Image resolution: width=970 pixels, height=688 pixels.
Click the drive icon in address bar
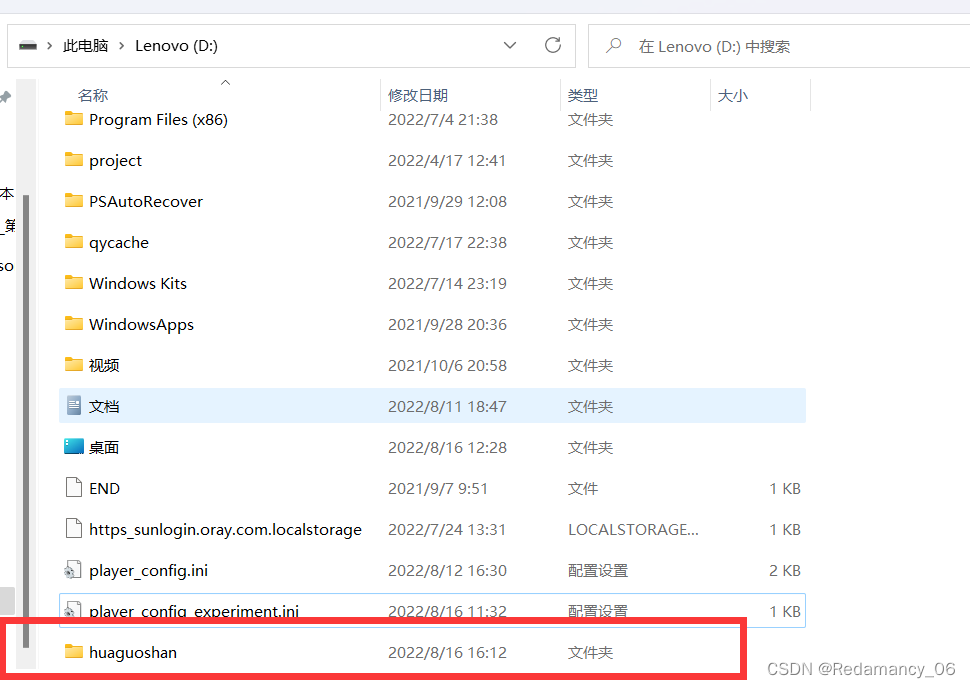[x=28, y=46]
